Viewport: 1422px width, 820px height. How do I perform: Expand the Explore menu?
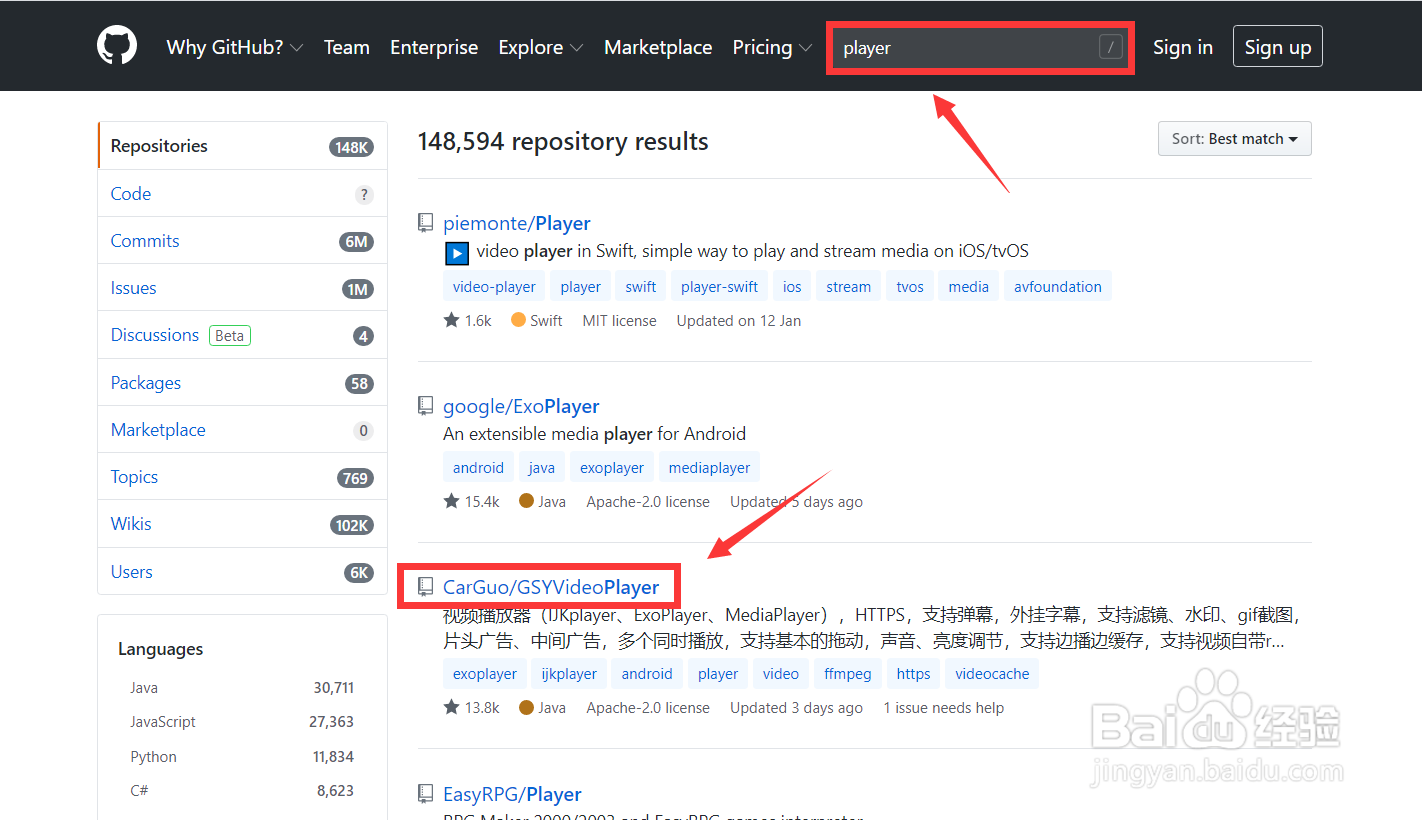point(541,47)
